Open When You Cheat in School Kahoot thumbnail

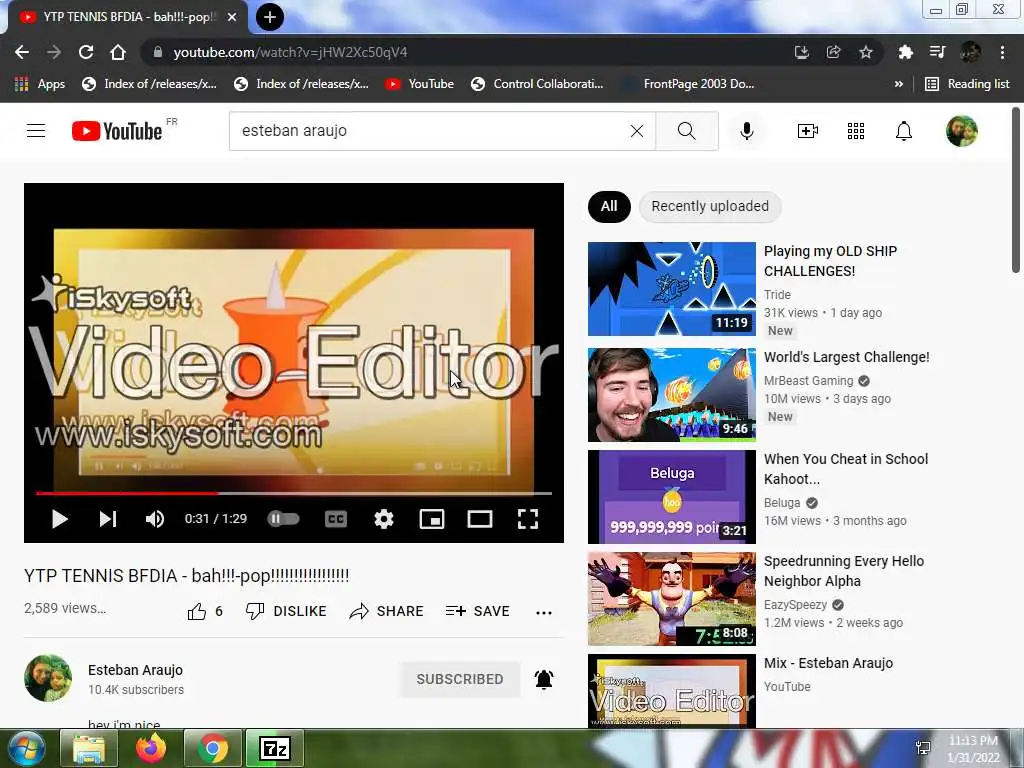[671, 496]
